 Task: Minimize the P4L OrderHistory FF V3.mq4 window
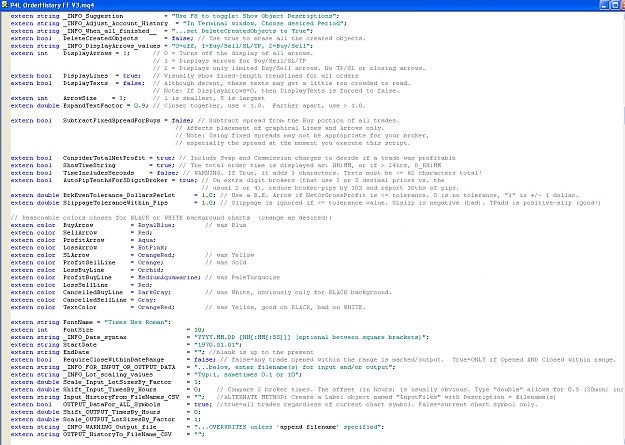[603, 5]
